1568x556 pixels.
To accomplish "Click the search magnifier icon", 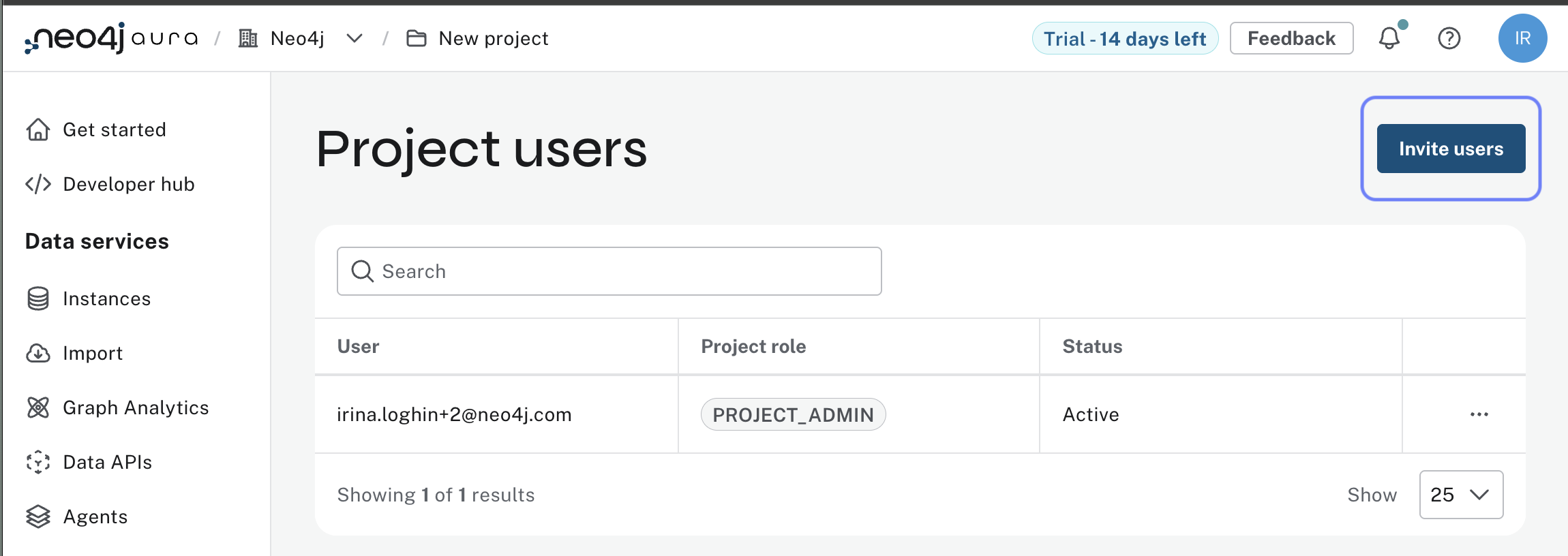I will coord(362,271).
